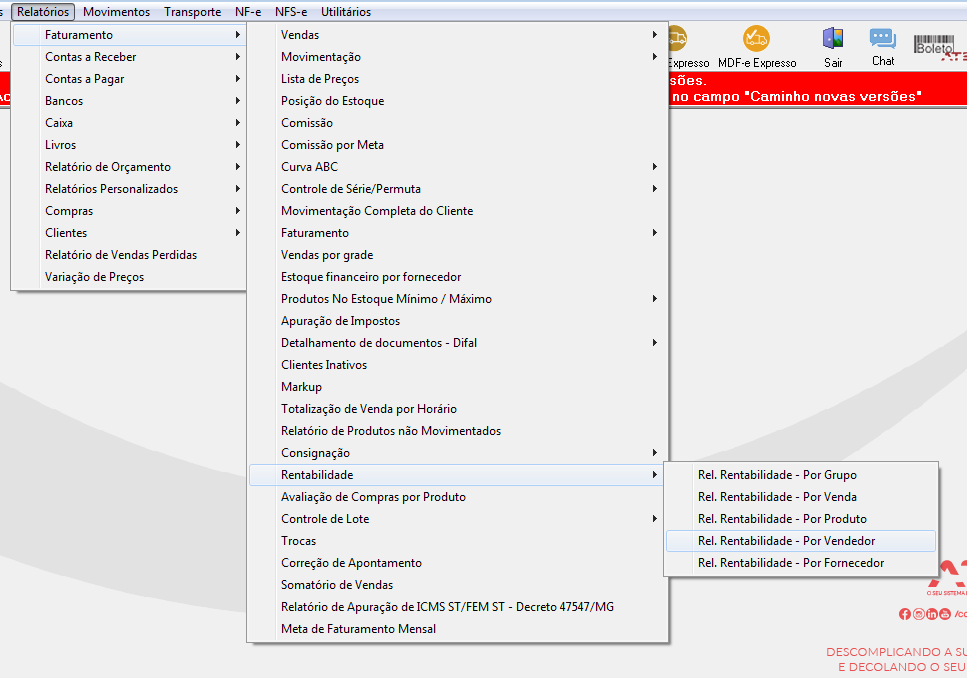Expand Produtos No Estoque Mínimo / Máximo
This screenshot has height=678, width=967.
[457, 299]
